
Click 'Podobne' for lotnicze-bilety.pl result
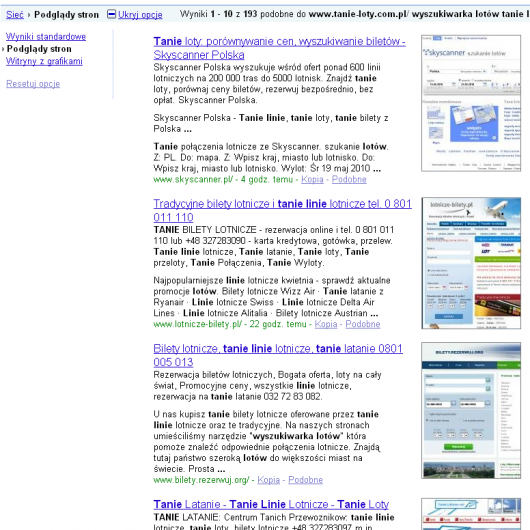[363, 324]
